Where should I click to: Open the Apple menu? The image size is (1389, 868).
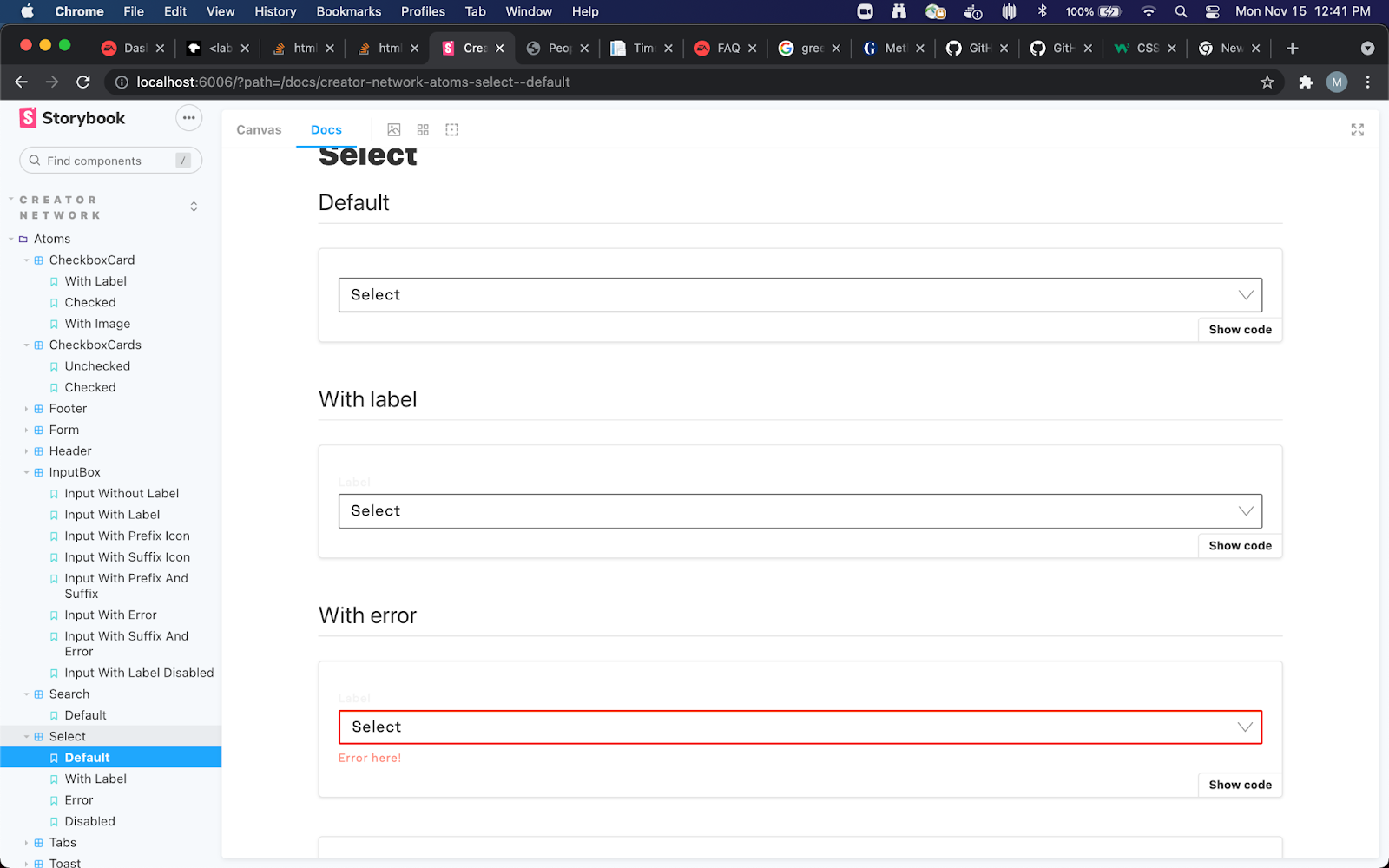pos(27,11)
